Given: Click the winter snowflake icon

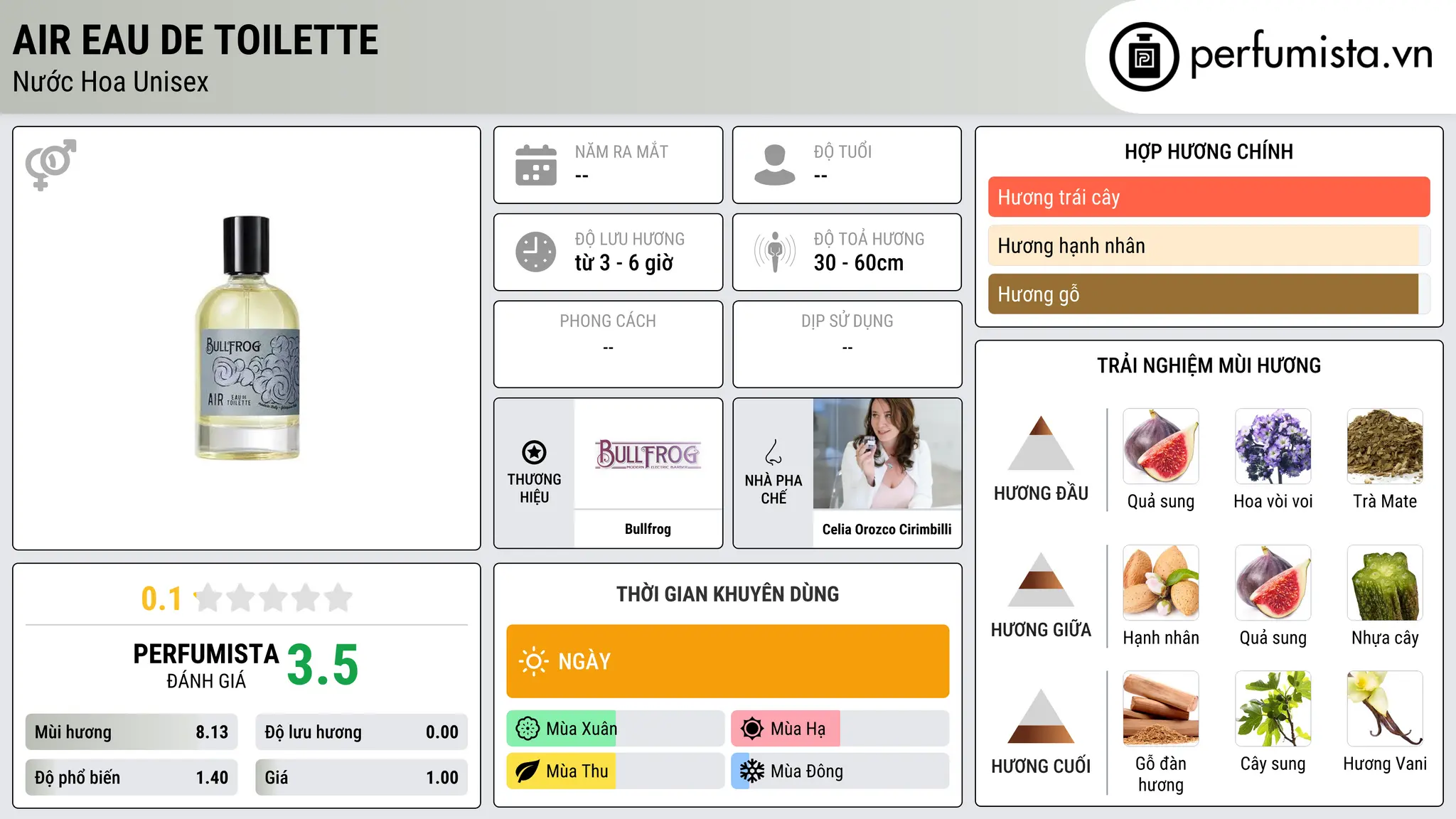Looking at the screenshot, I should pyautogui.click(x=752, y=771).
